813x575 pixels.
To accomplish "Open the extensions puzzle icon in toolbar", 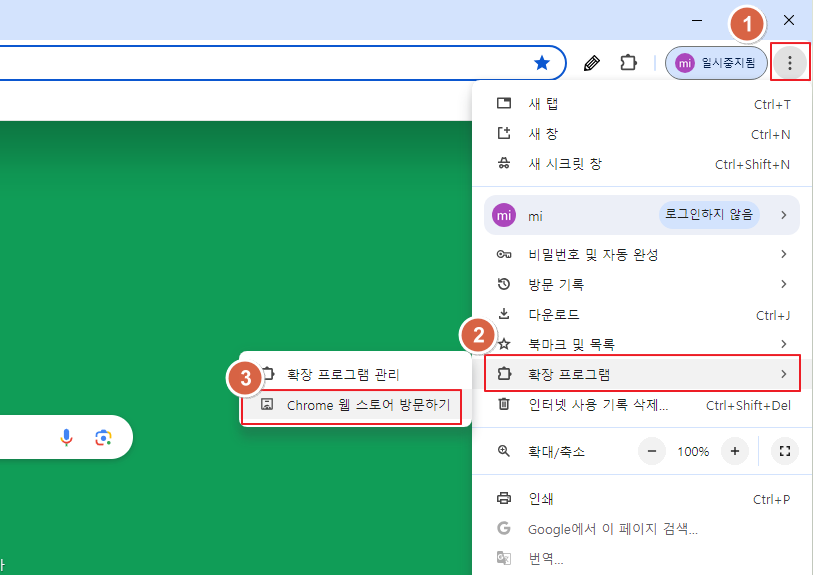I will tap(628, 63).
